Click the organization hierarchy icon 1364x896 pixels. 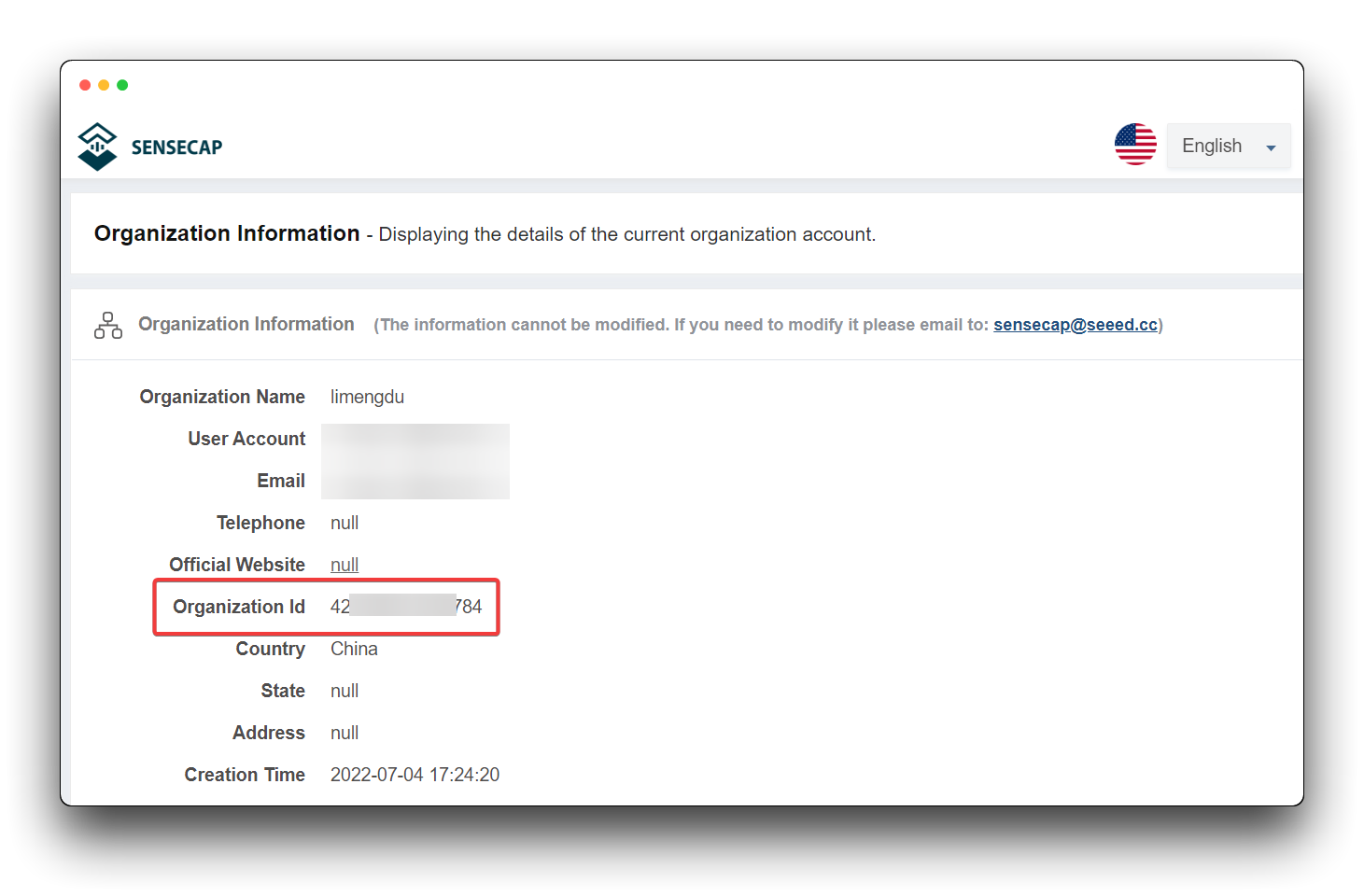click(108, 325)
